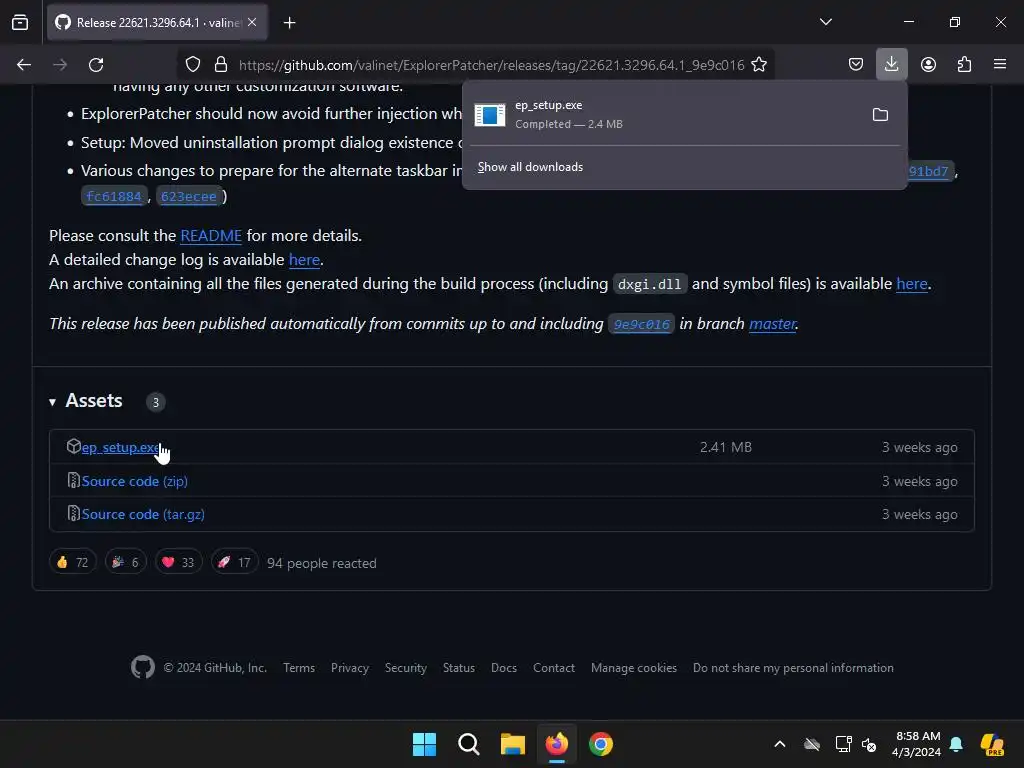Open the 91bd7 commit link

pos(928,171)
